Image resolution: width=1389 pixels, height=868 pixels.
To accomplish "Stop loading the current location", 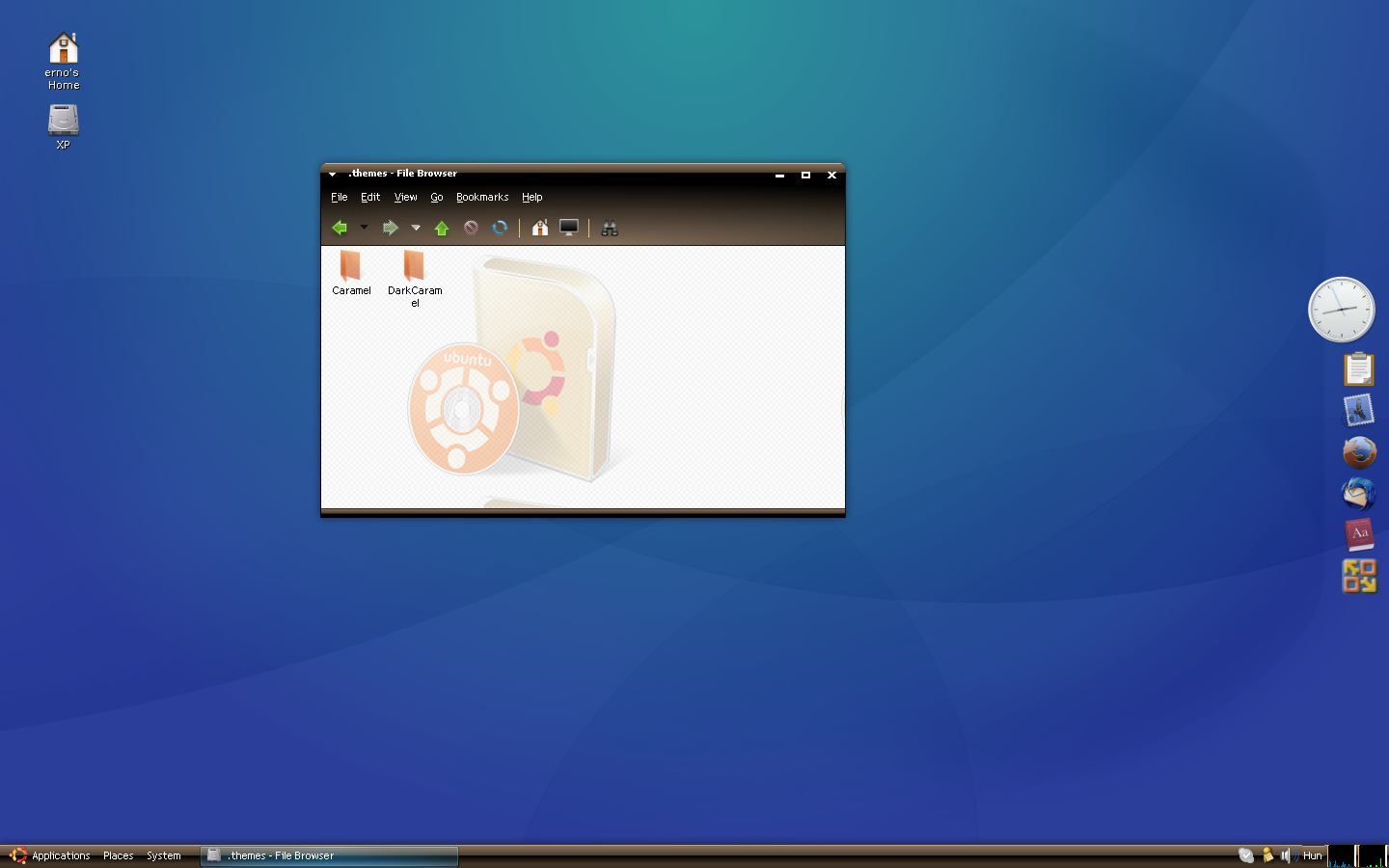I will [471, 228].
